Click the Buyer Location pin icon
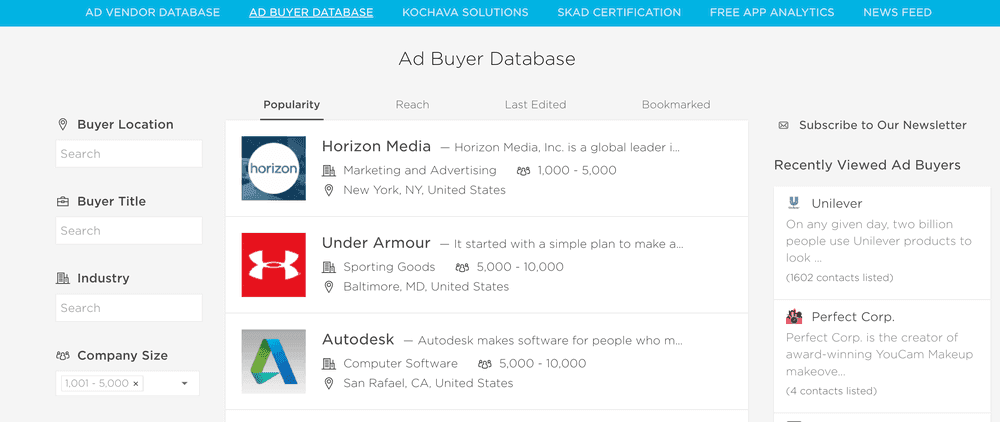 pos(62,124)
